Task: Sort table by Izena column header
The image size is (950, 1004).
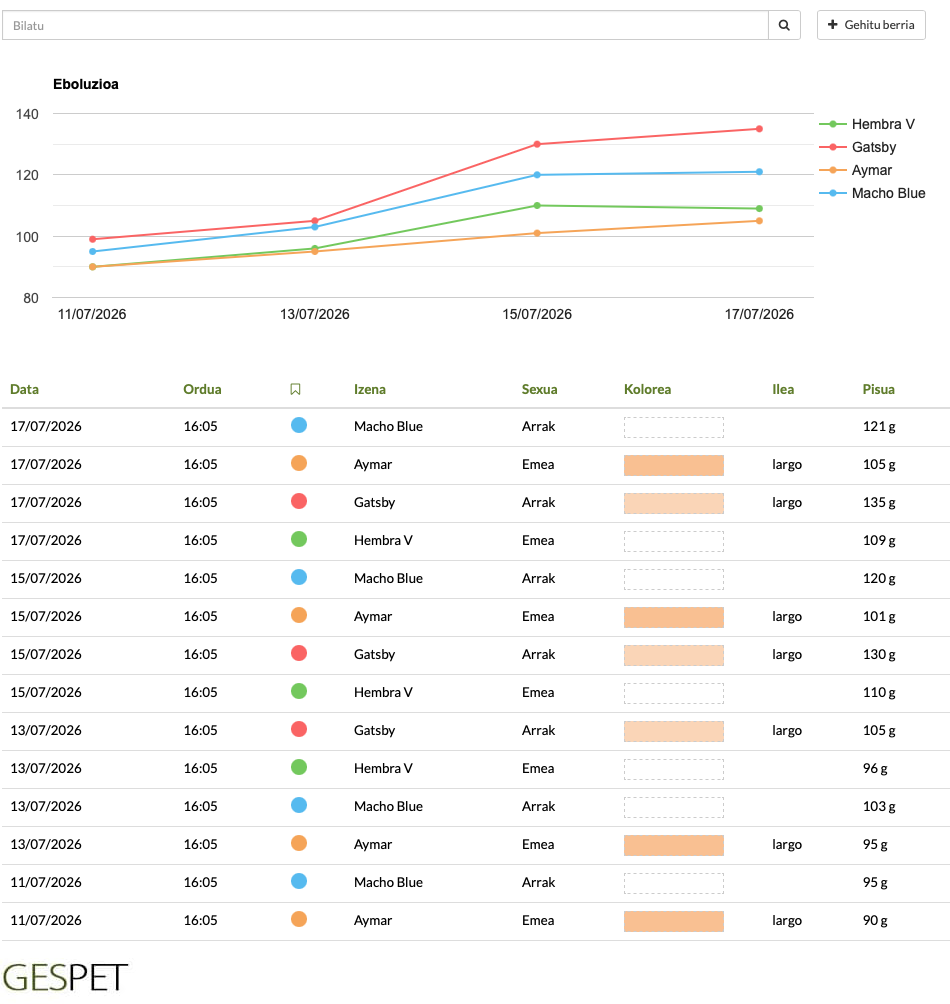Action: 370,389
